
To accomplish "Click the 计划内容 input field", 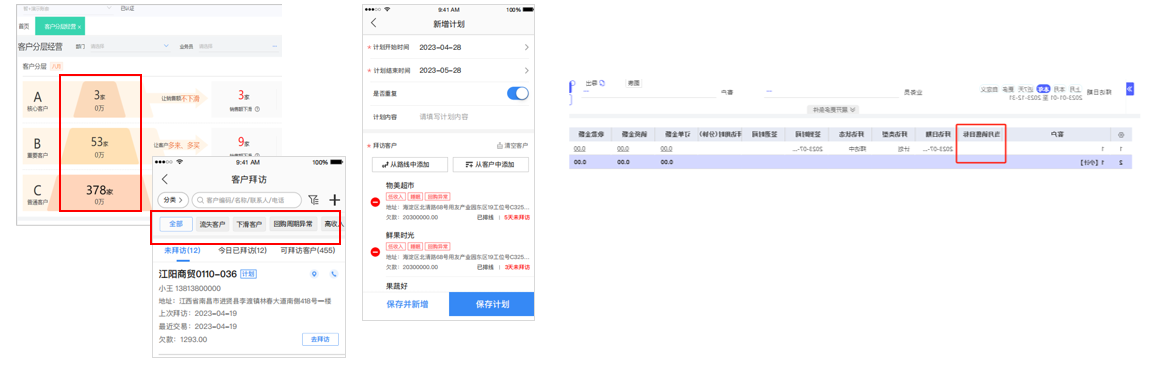I will pyautogui.click(x=475, y=117).
